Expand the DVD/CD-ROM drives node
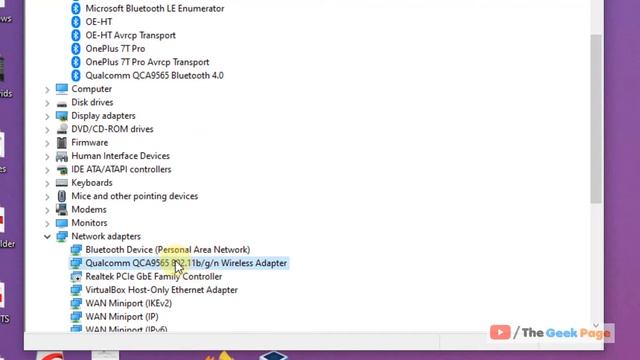The width and height of the screenshot is (640, 360). coord(47,130)
